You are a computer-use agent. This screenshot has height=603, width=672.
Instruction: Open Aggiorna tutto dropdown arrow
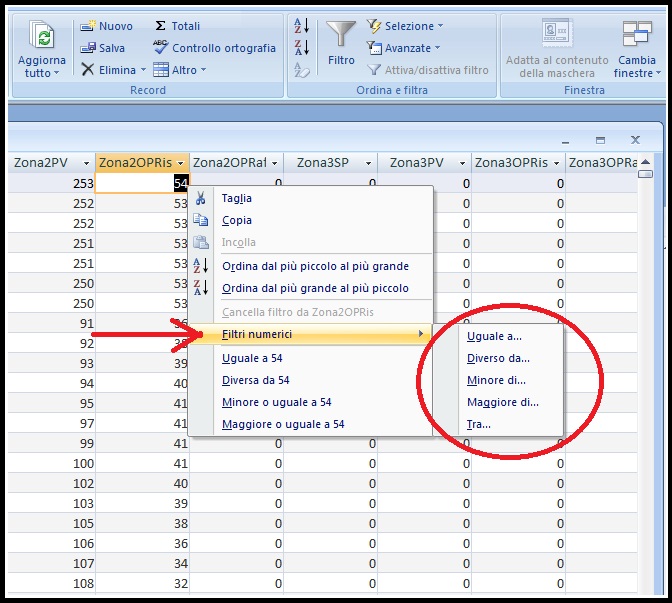[x=56, y=73]
